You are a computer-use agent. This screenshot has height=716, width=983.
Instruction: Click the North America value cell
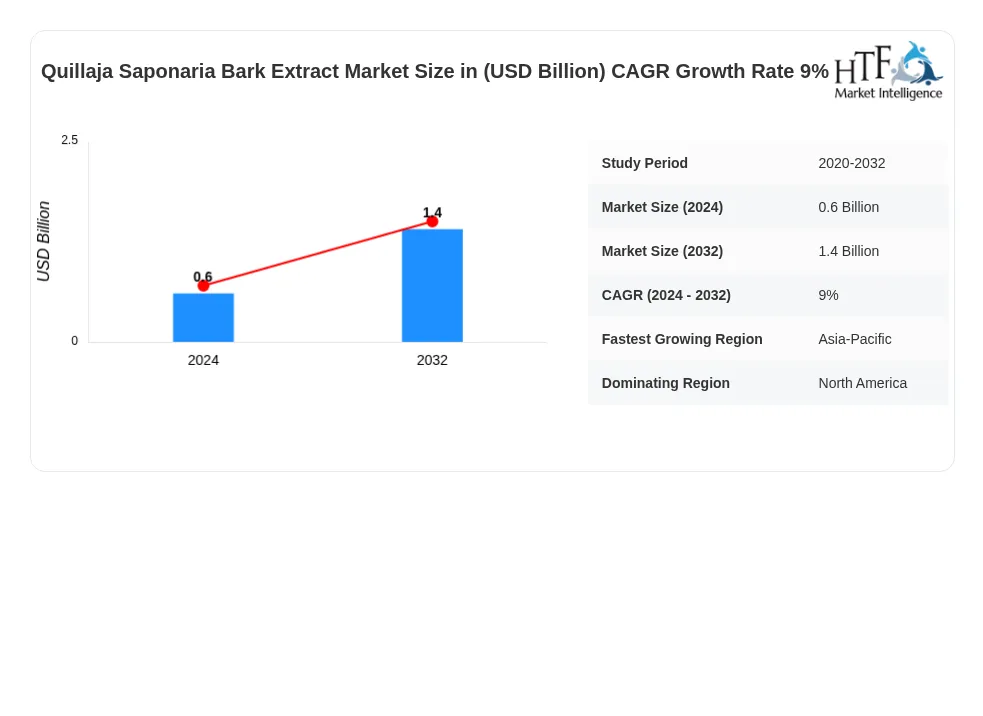[x=862, y=383]
